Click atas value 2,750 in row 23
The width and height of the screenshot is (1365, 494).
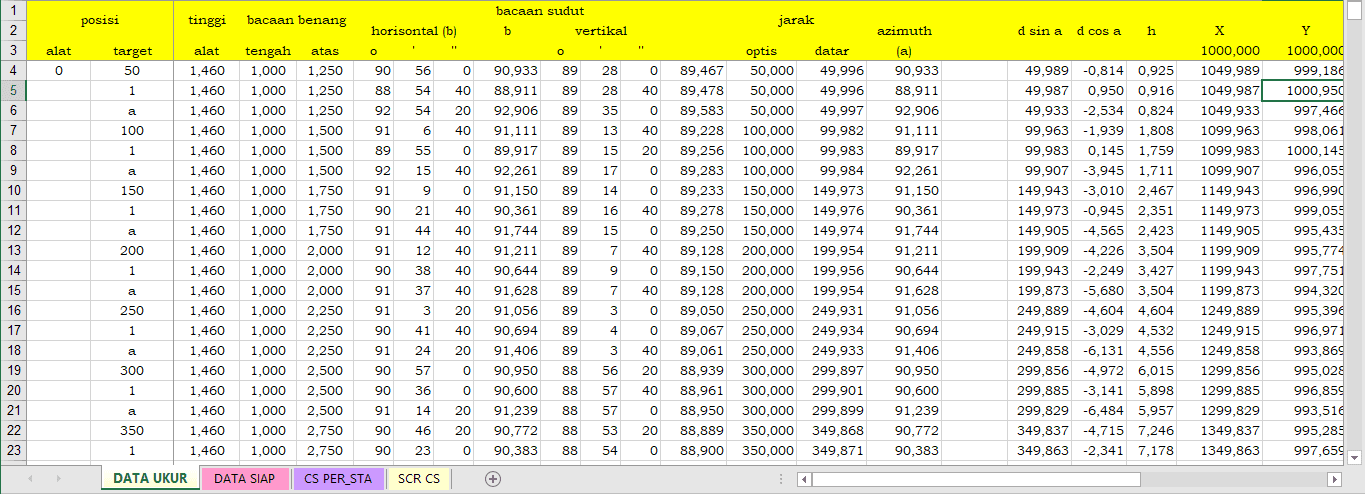[x=326, y=450]
